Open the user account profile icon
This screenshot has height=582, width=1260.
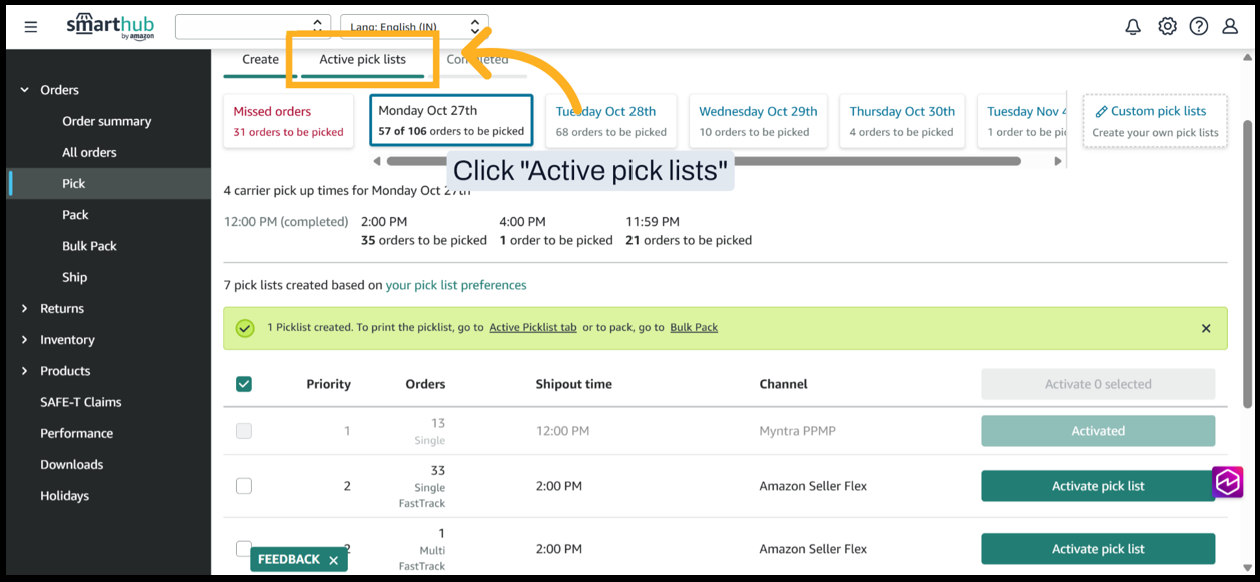(1231, 27)
